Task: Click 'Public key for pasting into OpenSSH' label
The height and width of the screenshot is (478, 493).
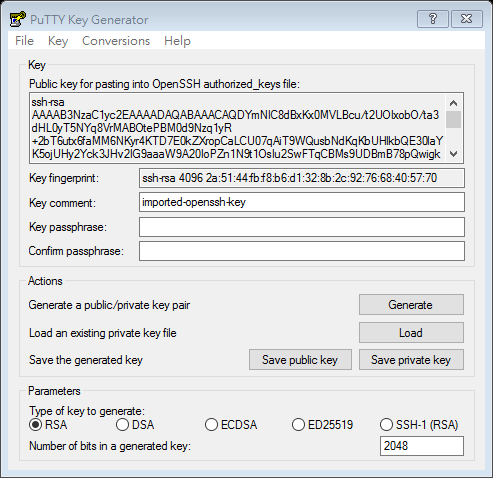Action: [x=164, y=84]
